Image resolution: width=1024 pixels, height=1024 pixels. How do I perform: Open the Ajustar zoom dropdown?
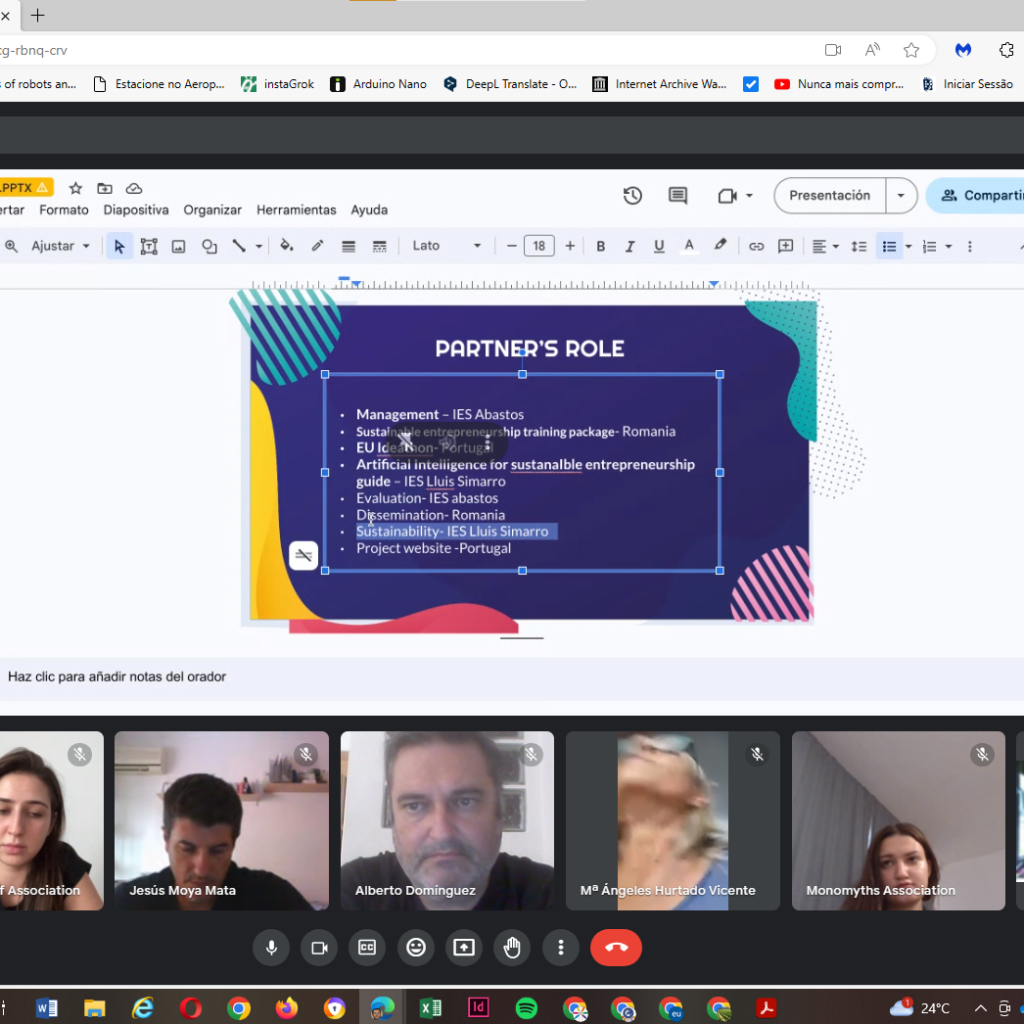pos(60,246)
